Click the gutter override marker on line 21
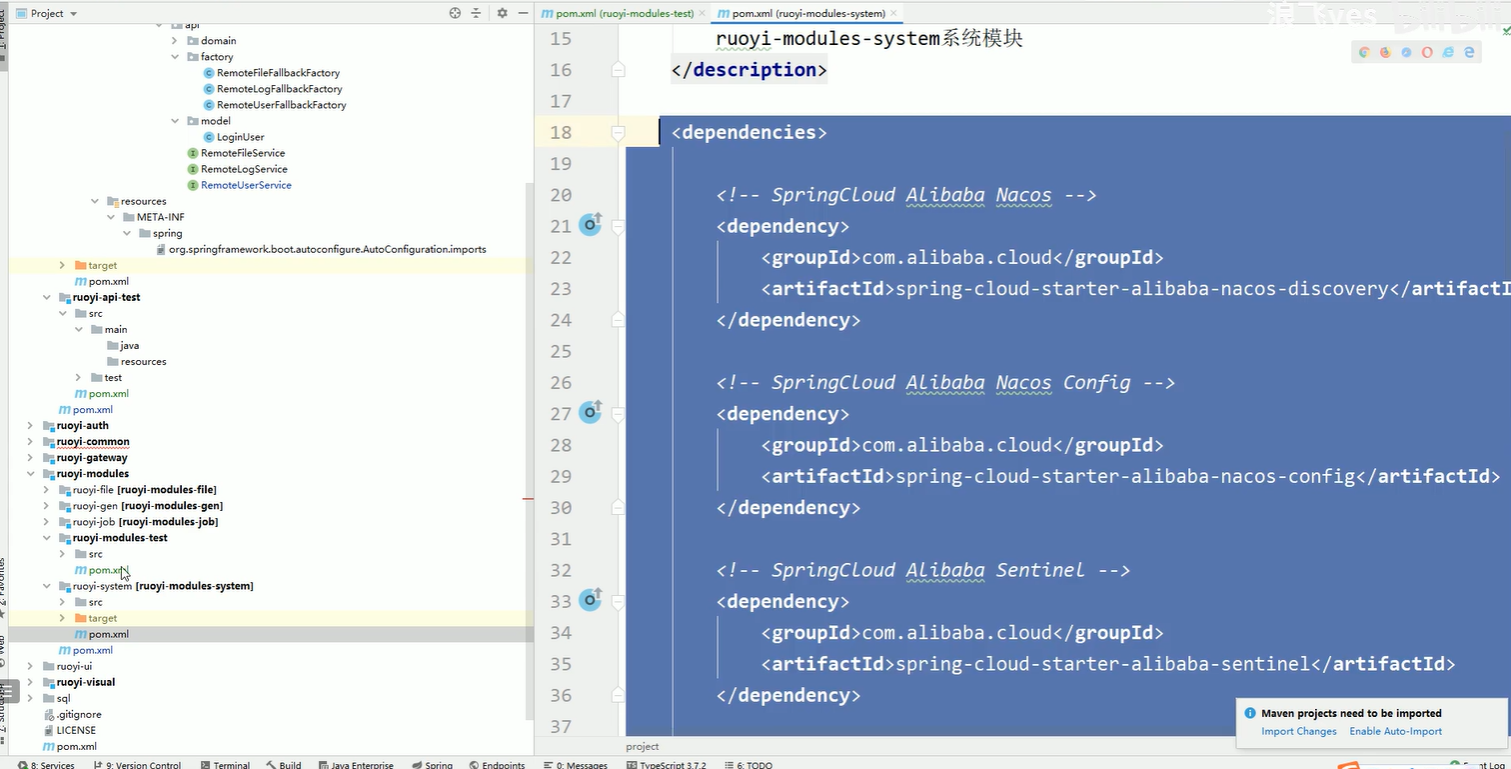The height and width of the screenshot is (769, 1511). click(x=591, y=225)
